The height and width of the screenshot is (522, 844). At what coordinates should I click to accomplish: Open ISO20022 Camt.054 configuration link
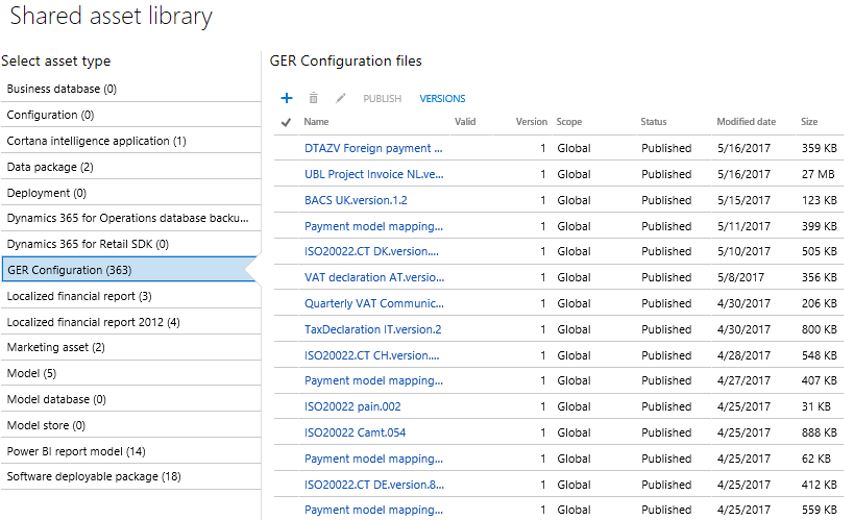point(355,433)
